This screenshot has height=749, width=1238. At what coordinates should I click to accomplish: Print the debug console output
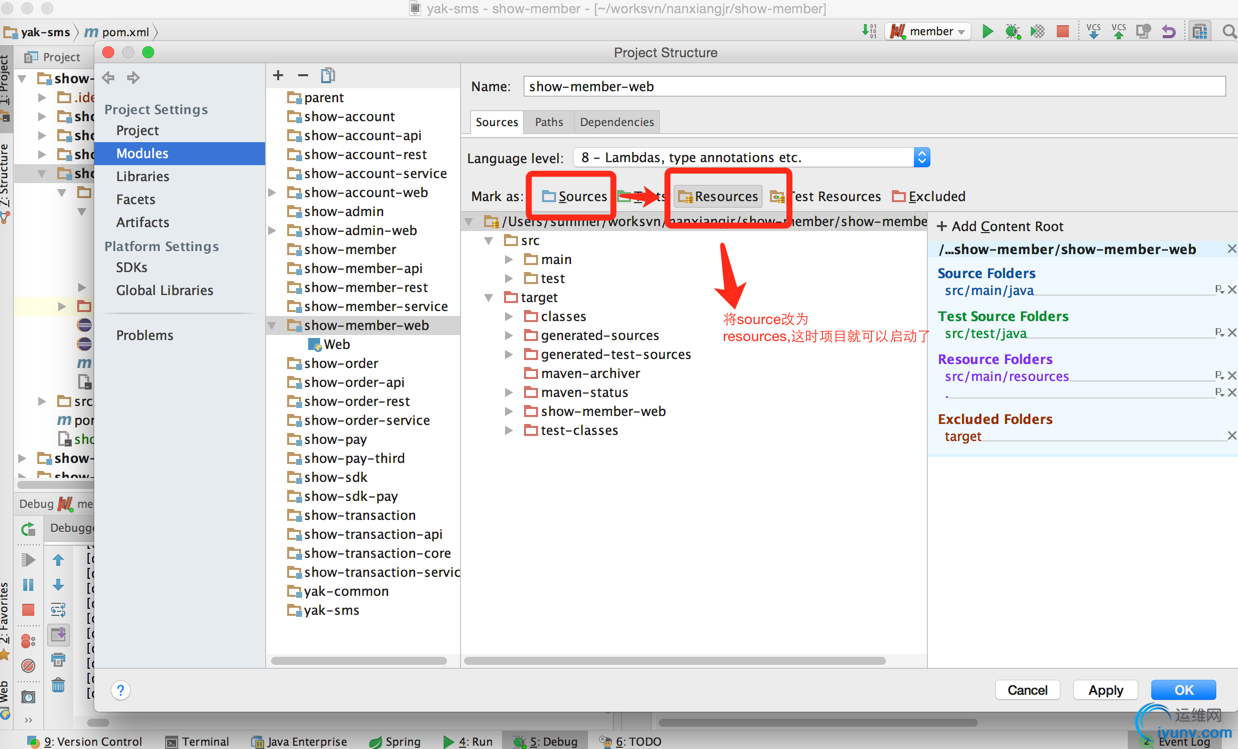pos(58,660)
